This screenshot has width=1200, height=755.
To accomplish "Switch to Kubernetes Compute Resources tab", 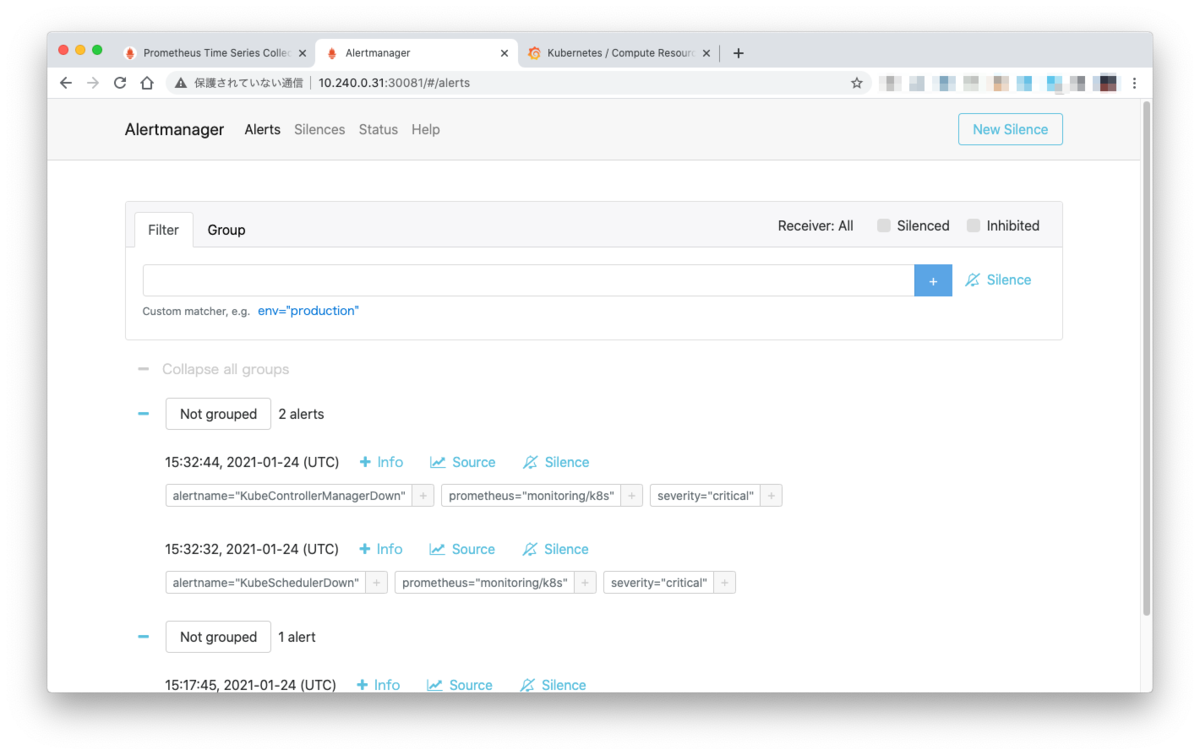I will point(618,53).
